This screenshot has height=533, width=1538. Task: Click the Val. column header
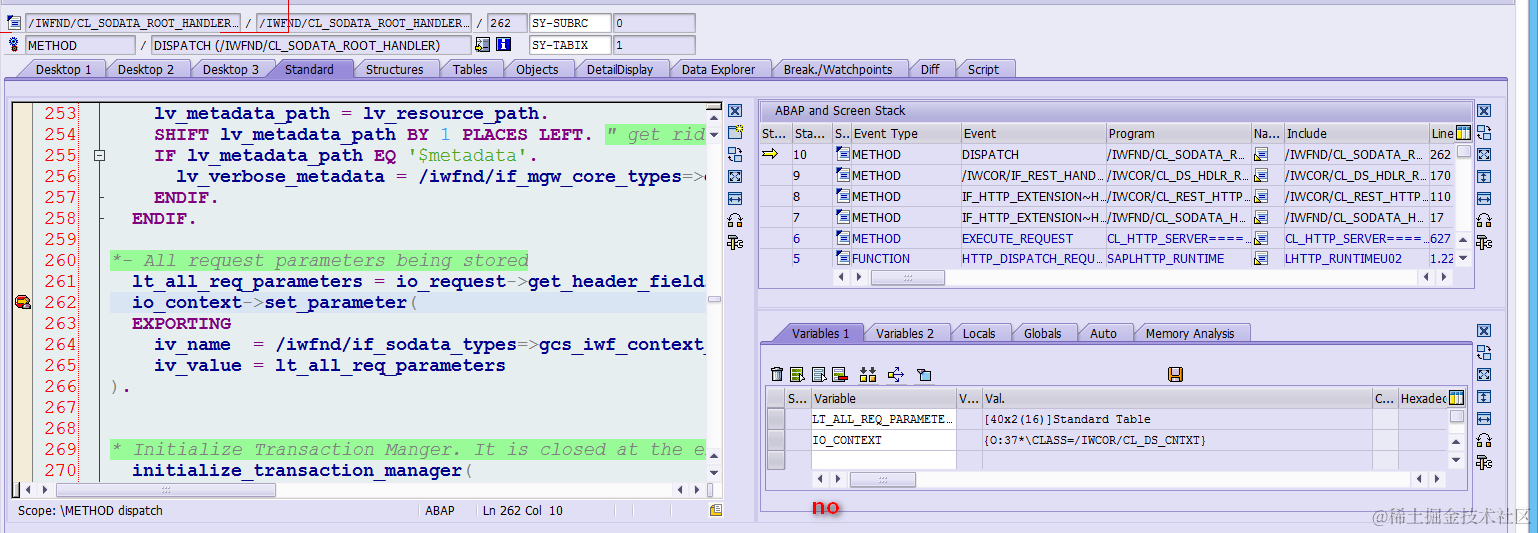(x=1176, y=398)
